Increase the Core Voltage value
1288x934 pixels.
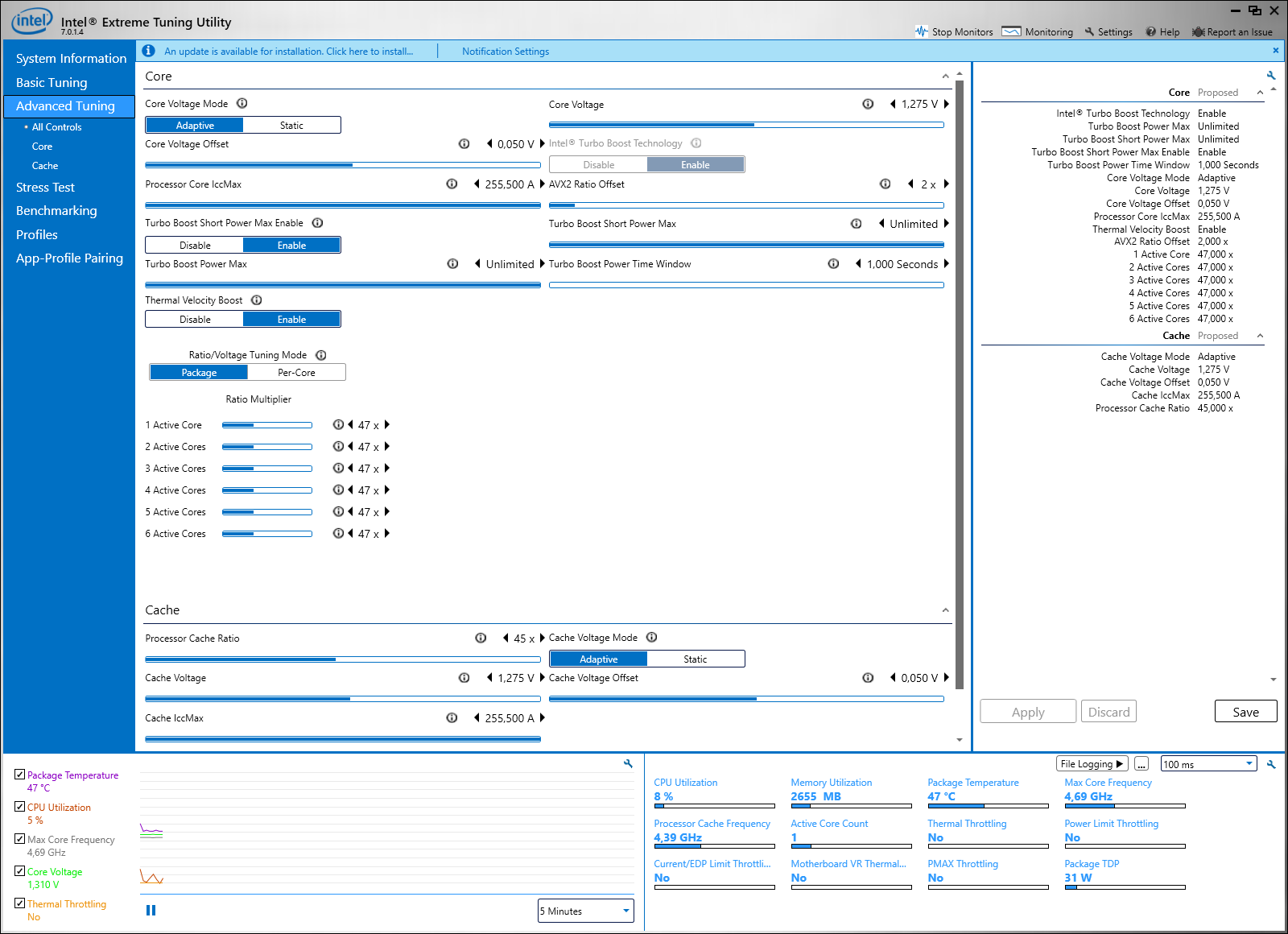coord(947,104)
